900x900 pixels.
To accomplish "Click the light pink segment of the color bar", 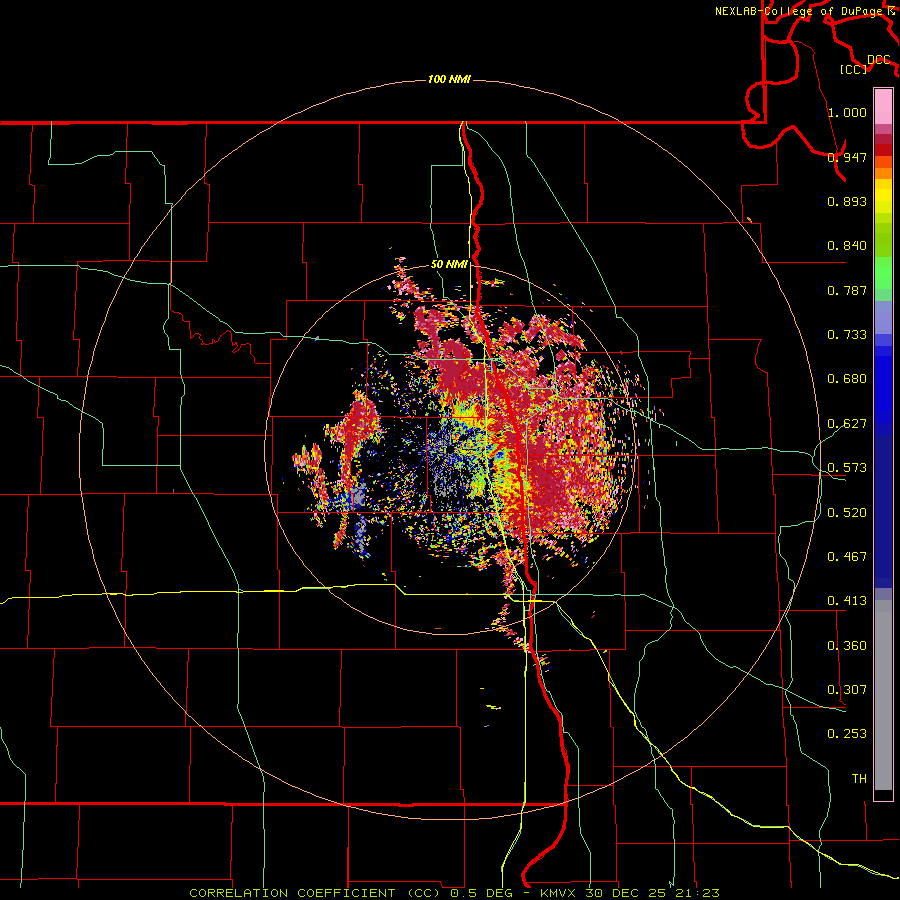I will (883, 107).
